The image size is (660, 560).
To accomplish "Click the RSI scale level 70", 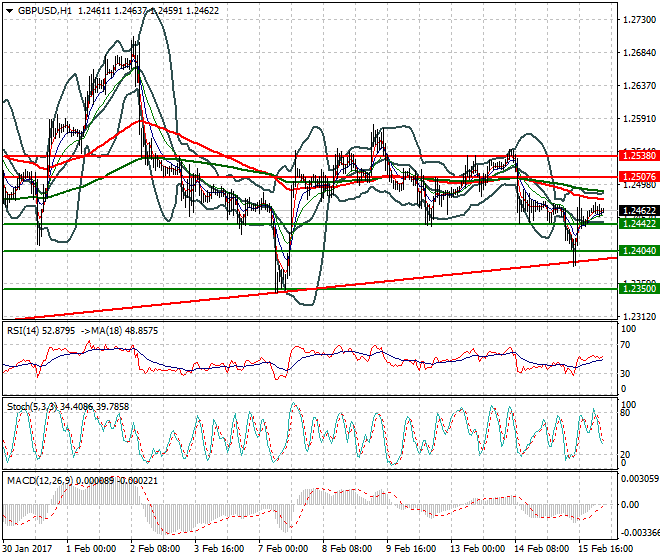I will (625, 345).
